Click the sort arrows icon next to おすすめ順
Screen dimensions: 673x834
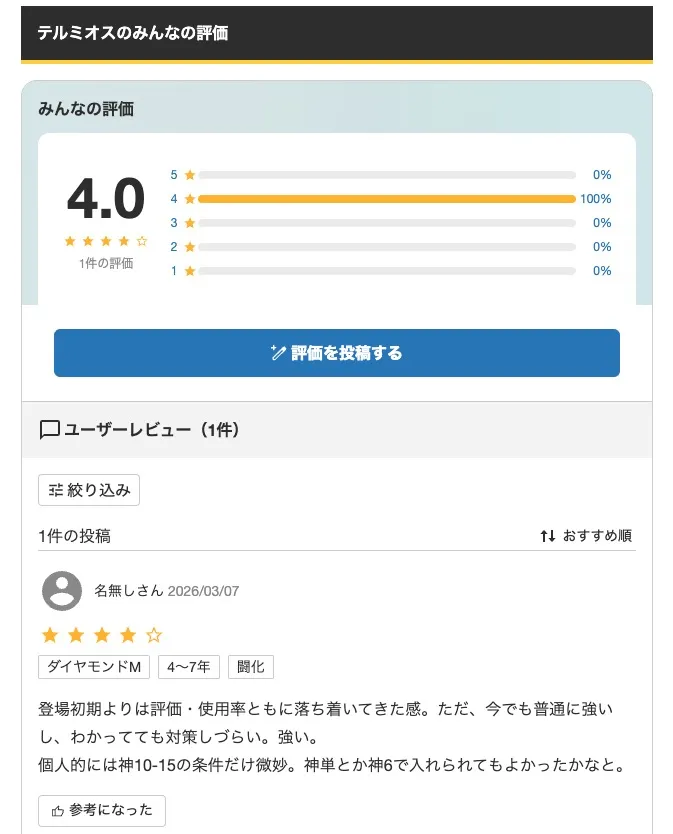547,536
